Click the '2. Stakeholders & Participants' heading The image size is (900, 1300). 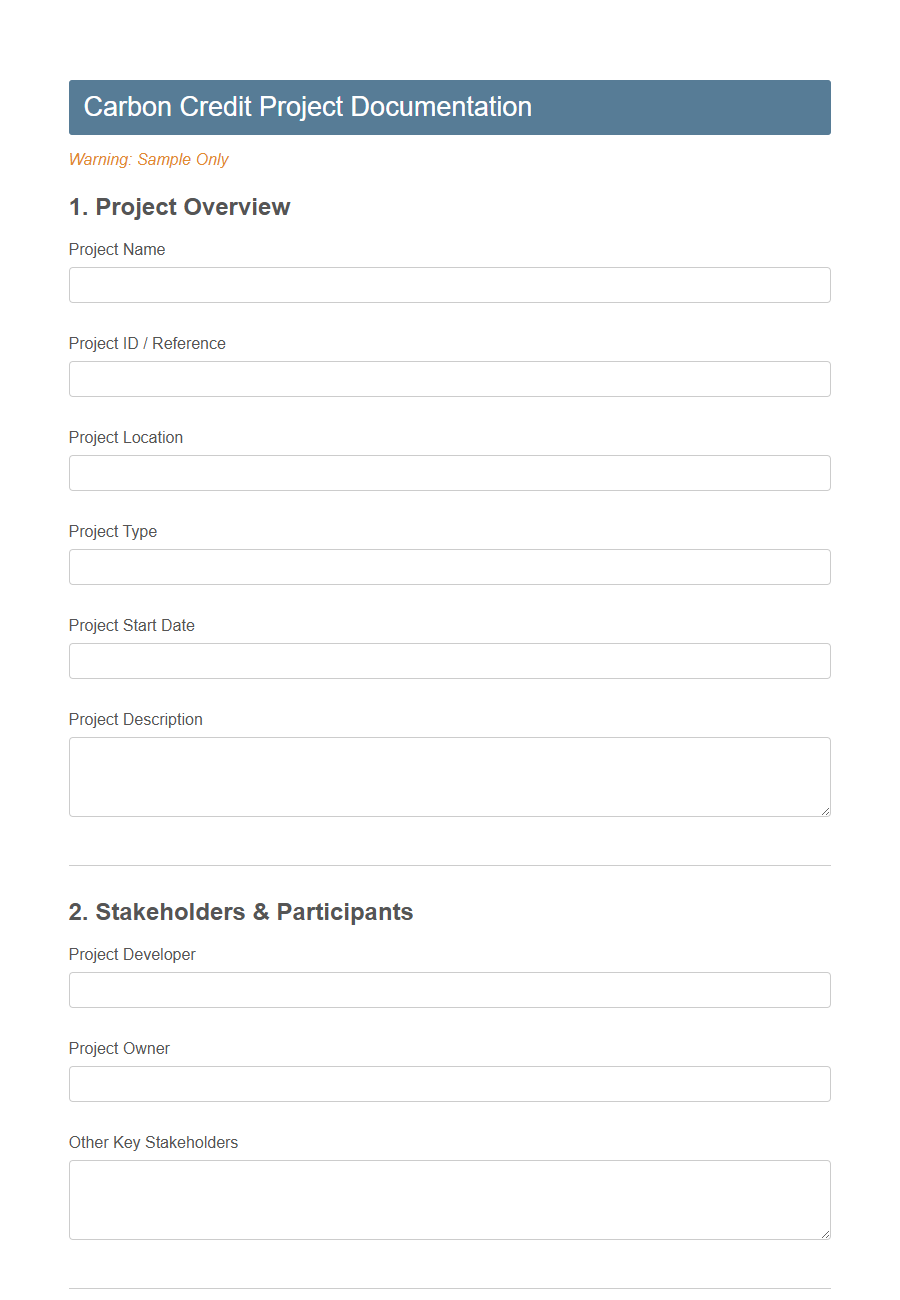tap(240, 912)
